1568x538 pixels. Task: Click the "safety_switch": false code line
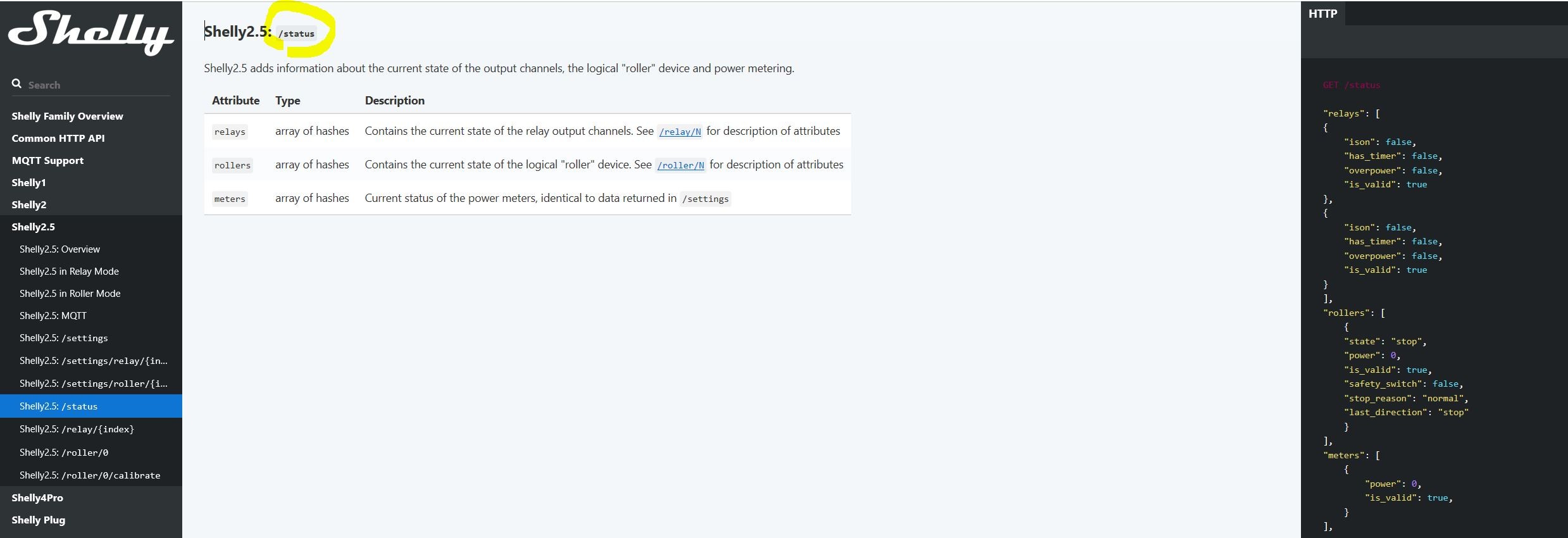[1403, 384]
